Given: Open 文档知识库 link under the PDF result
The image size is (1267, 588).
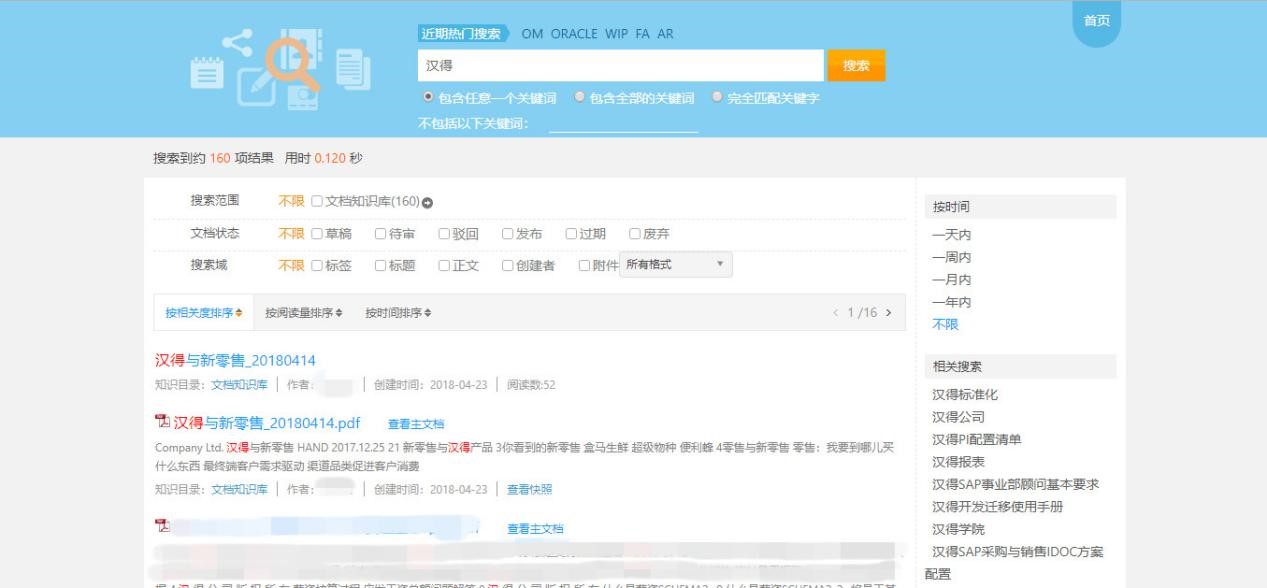Looking at the screenshot, I should (x=239, y=489).
